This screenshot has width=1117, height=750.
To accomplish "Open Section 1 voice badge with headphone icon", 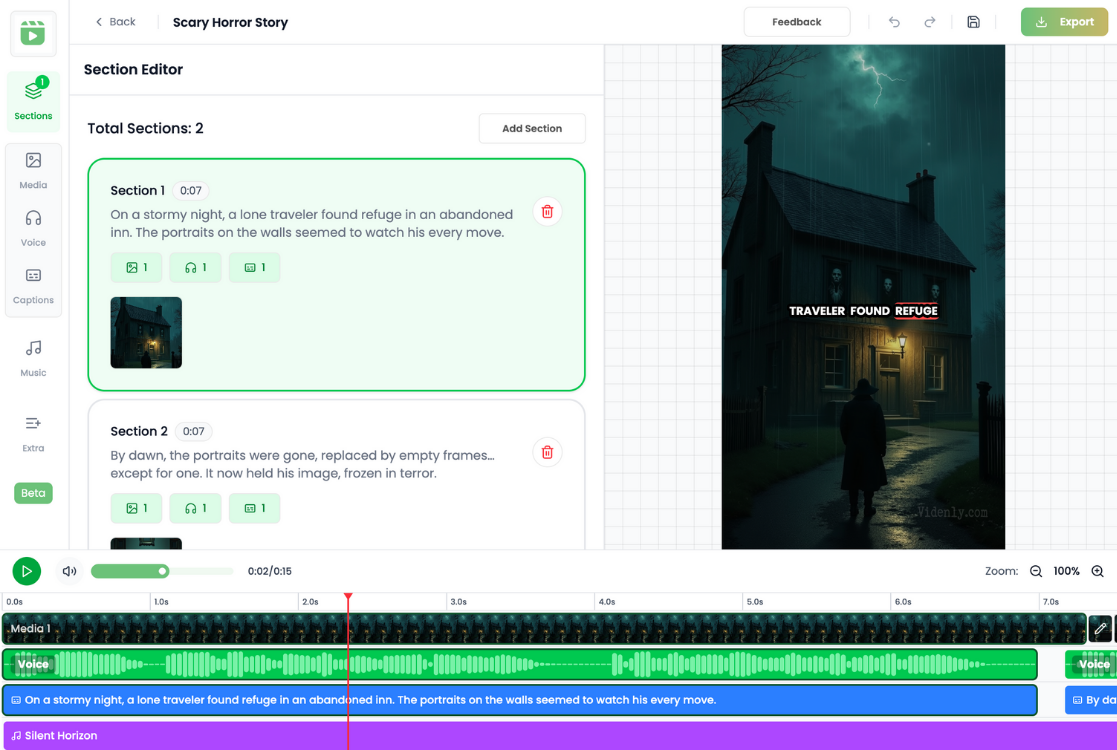I will 195,267.
